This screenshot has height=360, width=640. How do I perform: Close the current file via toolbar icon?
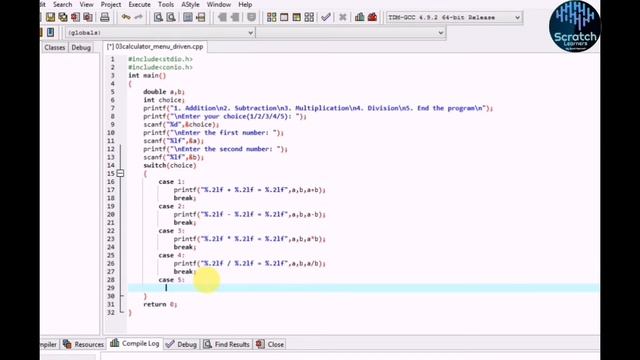click(75, 17)
